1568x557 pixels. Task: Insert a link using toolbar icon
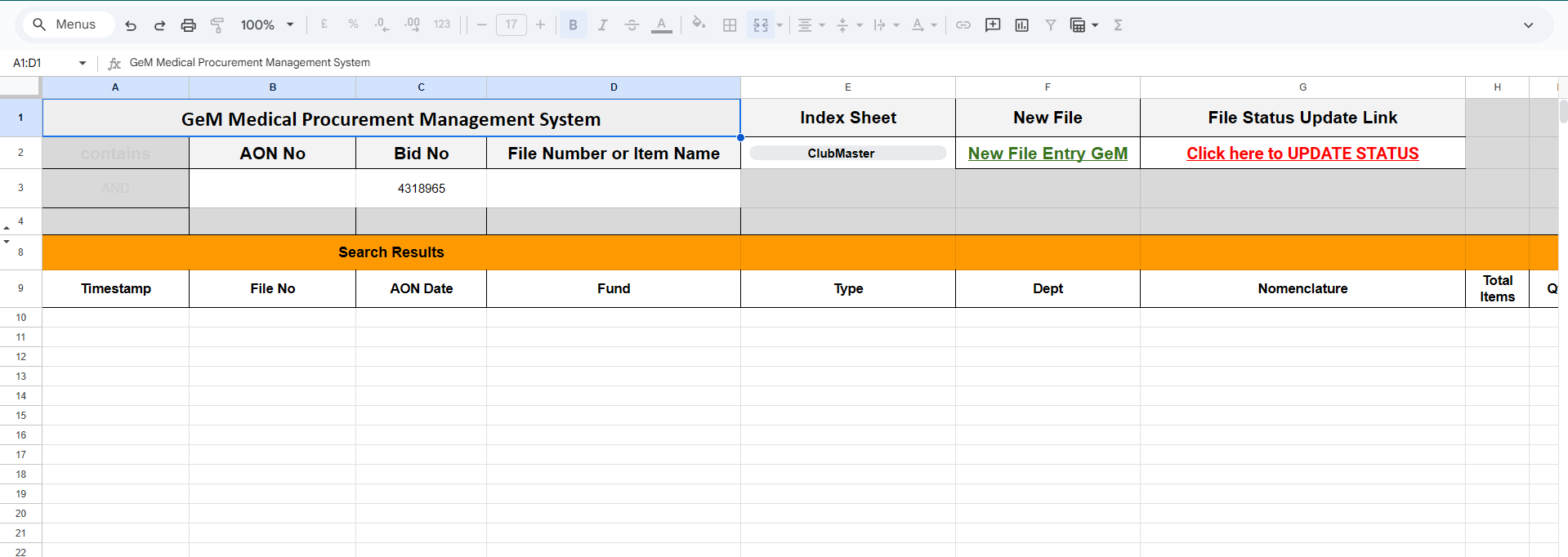[x=963, y=25]
